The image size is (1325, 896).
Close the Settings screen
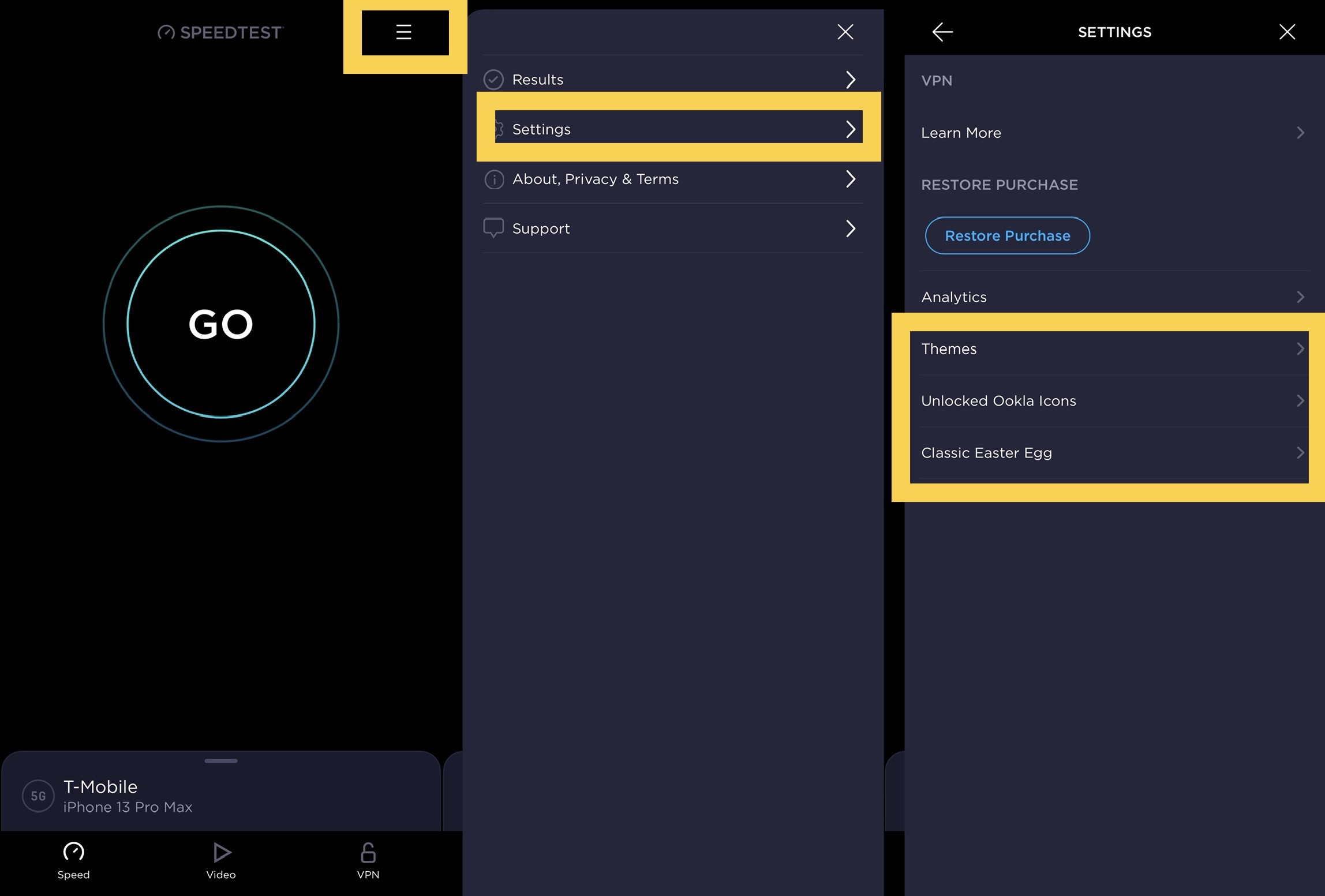1287,32
